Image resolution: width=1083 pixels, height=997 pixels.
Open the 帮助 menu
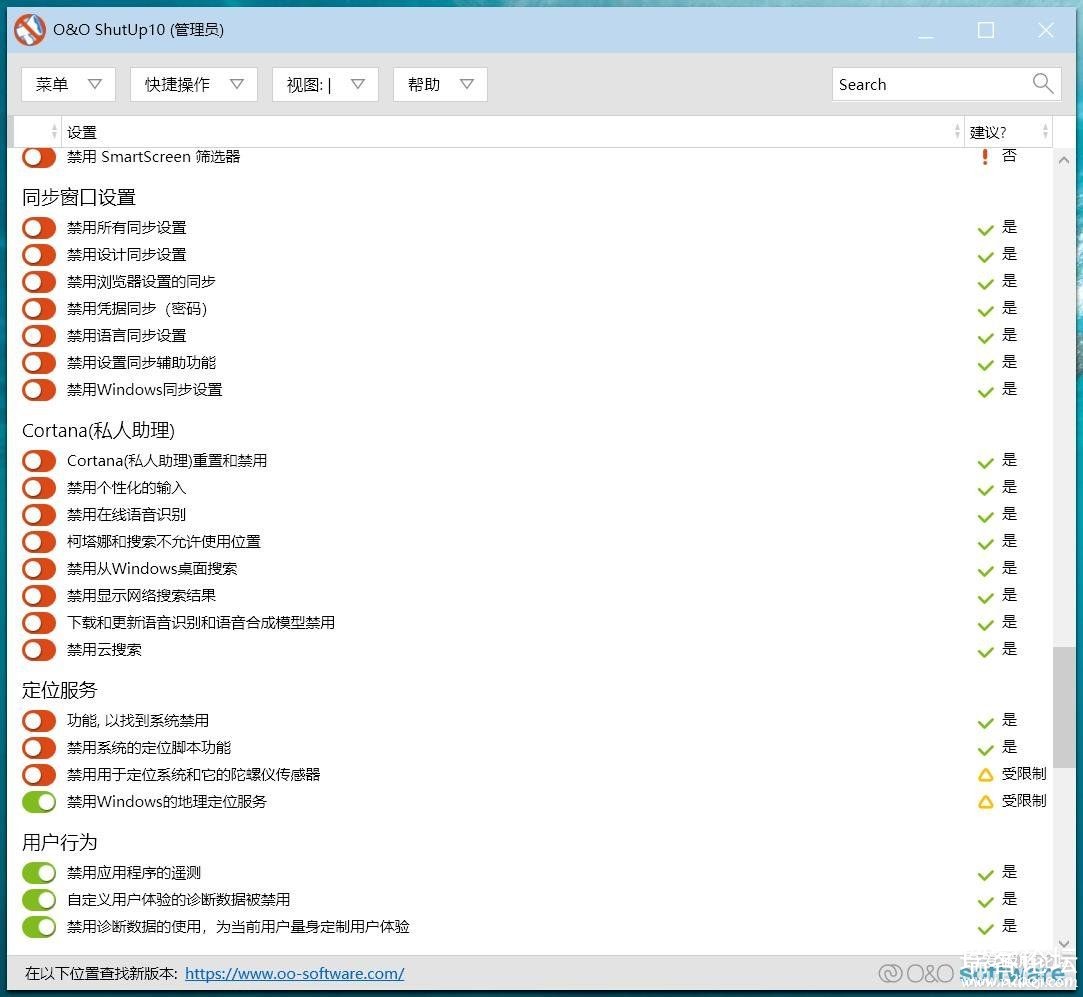click(x=440, y=85)
